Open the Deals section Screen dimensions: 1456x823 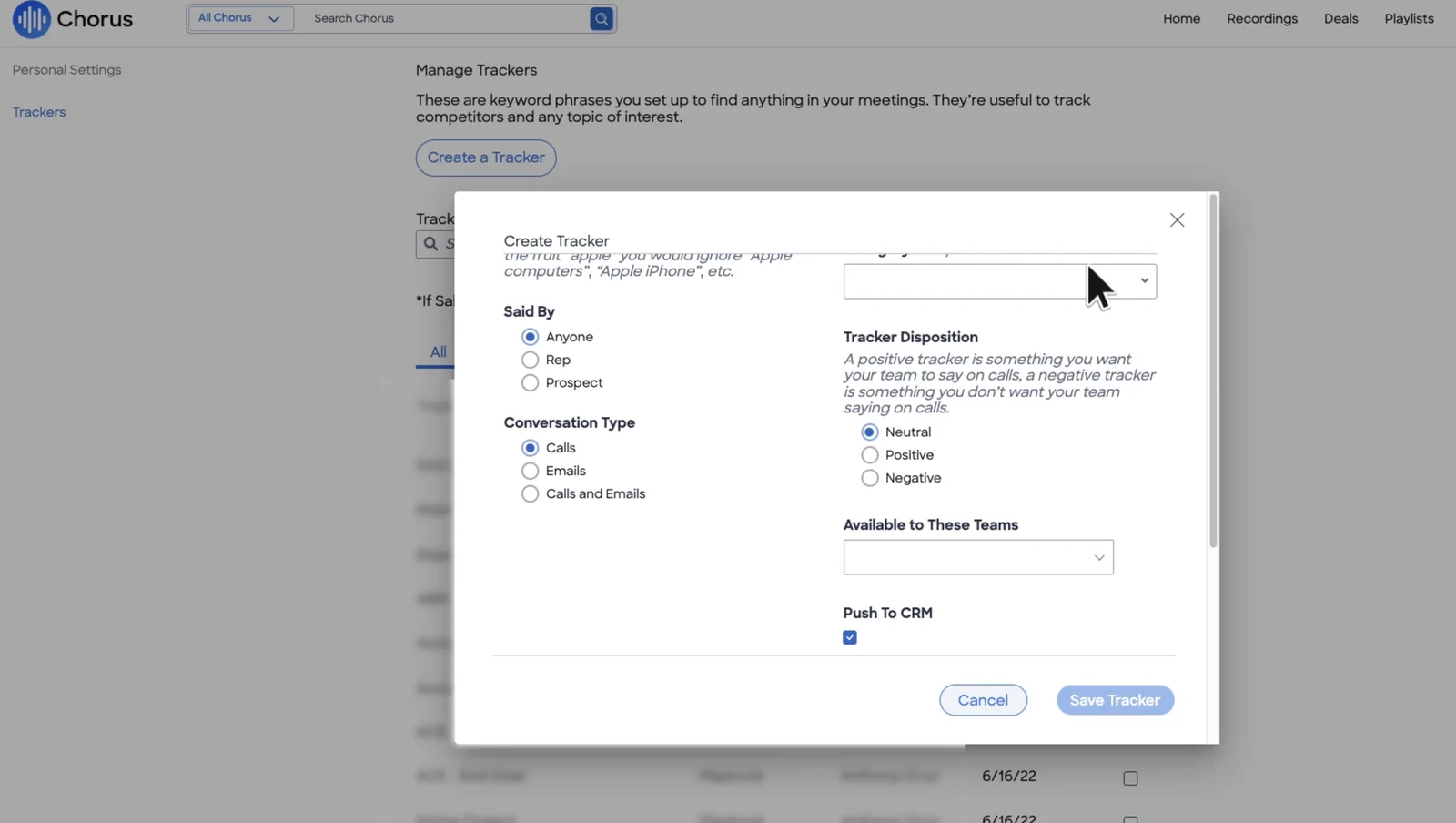1340,18
